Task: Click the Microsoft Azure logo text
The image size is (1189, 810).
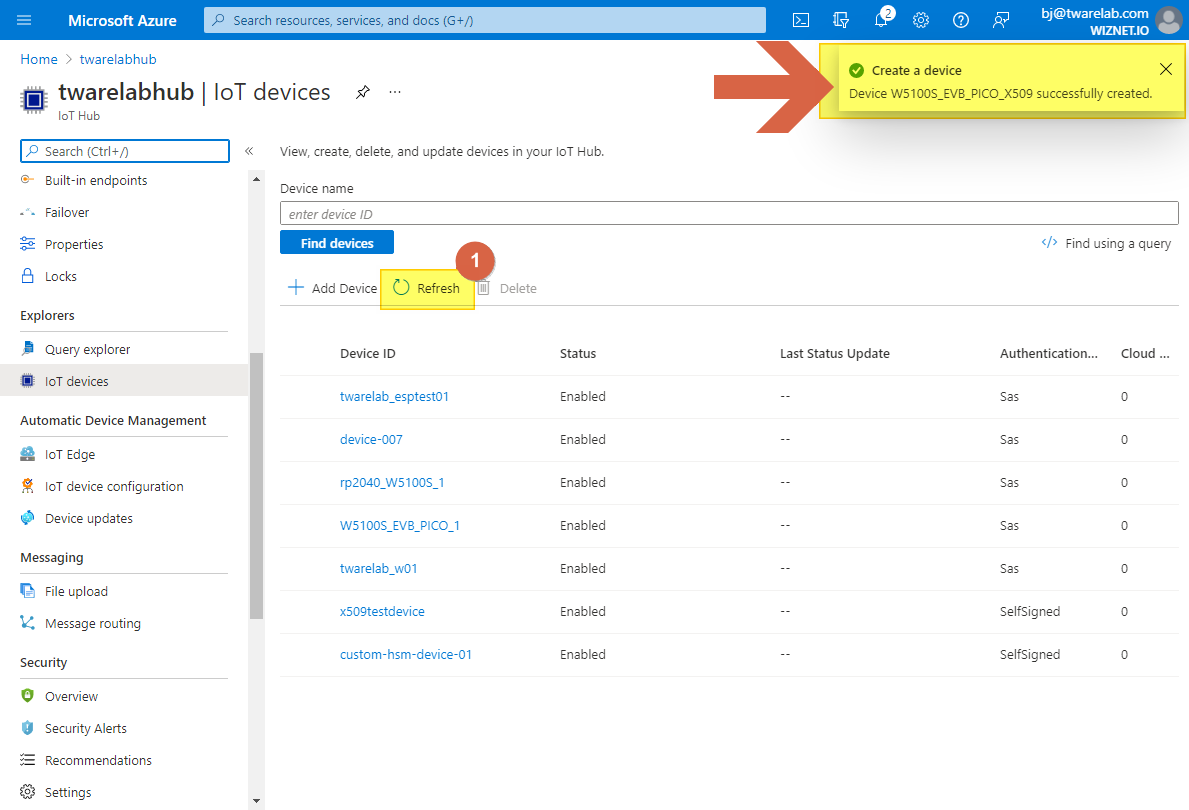Action: (122, 20)
